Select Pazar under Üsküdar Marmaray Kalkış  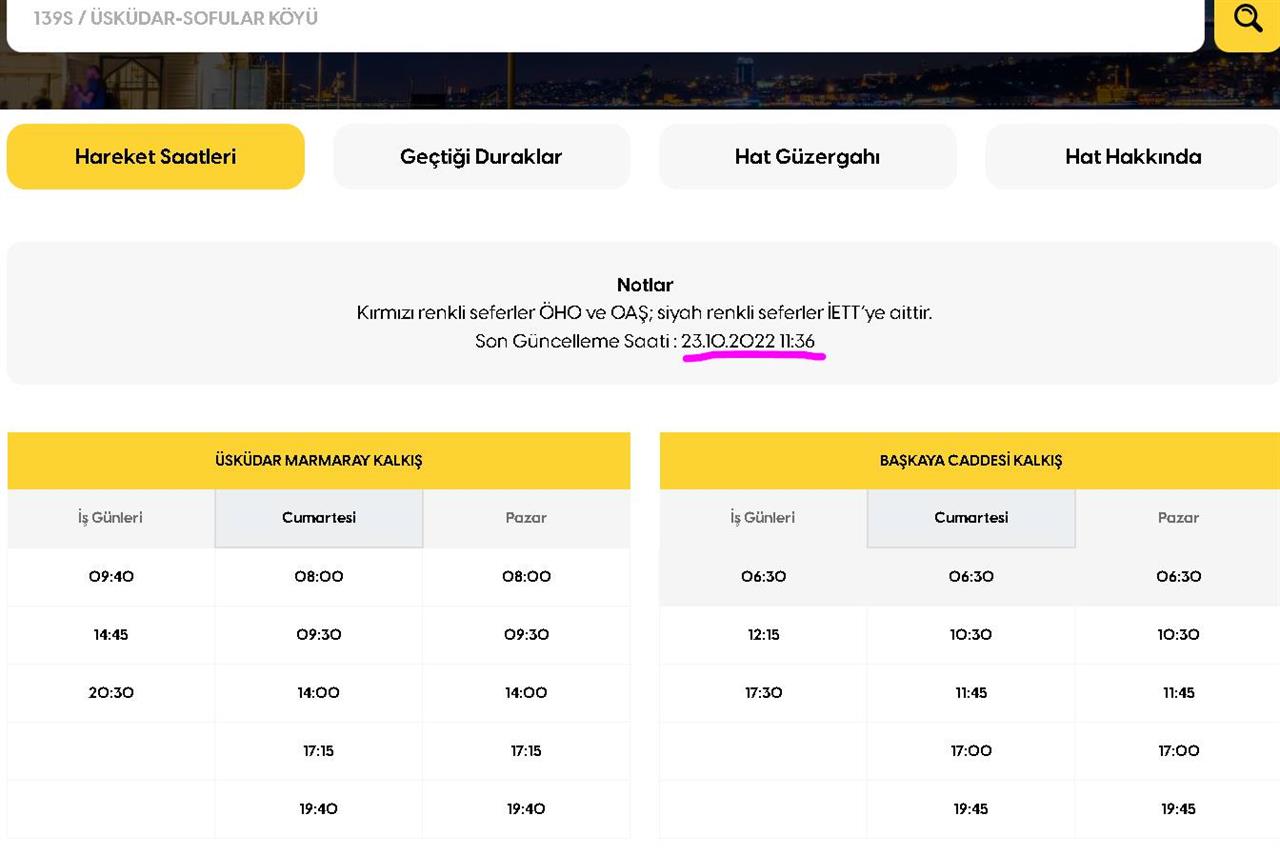pos(526,517)
